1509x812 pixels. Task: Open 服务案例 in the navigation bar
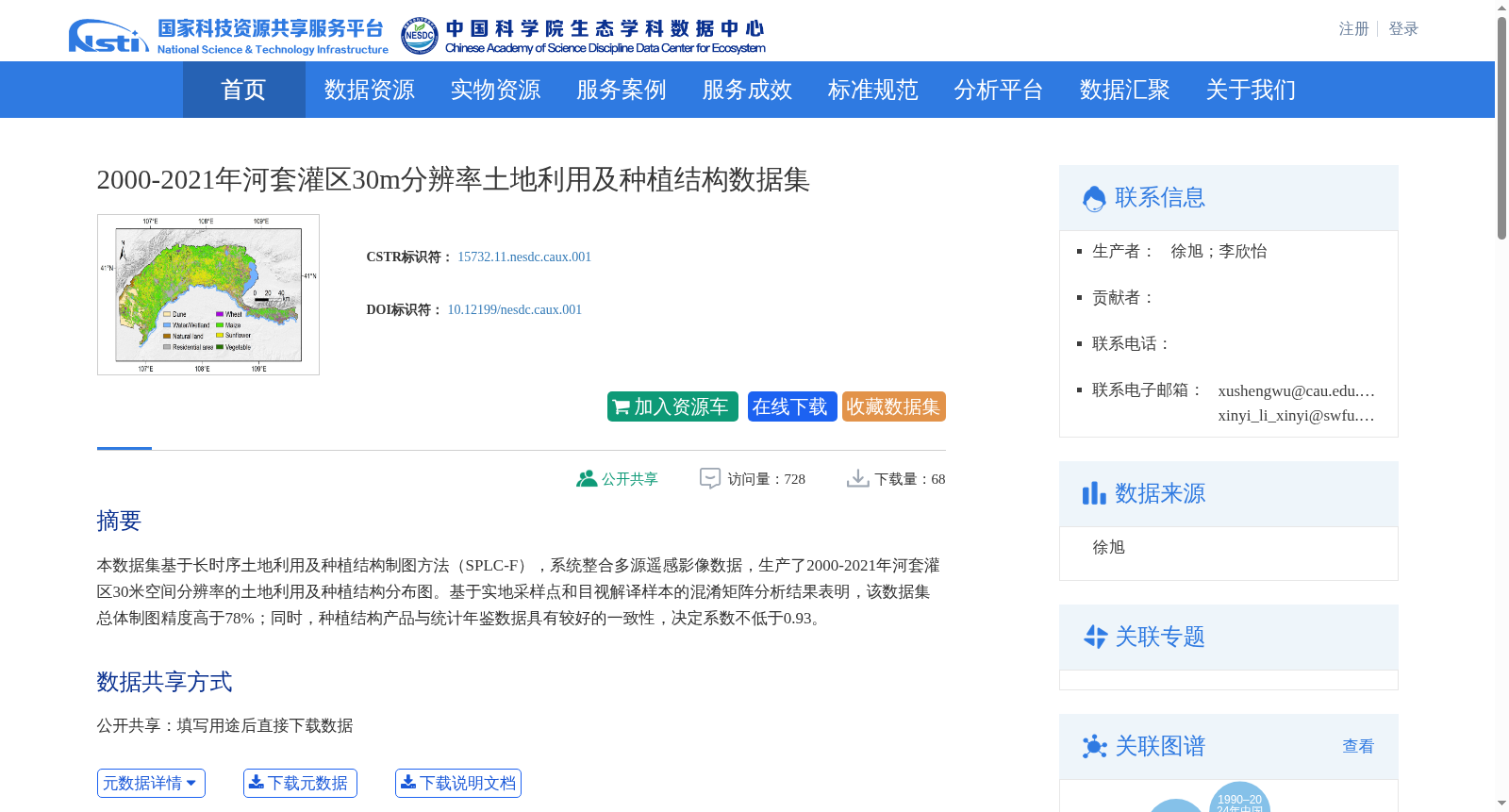621,90
